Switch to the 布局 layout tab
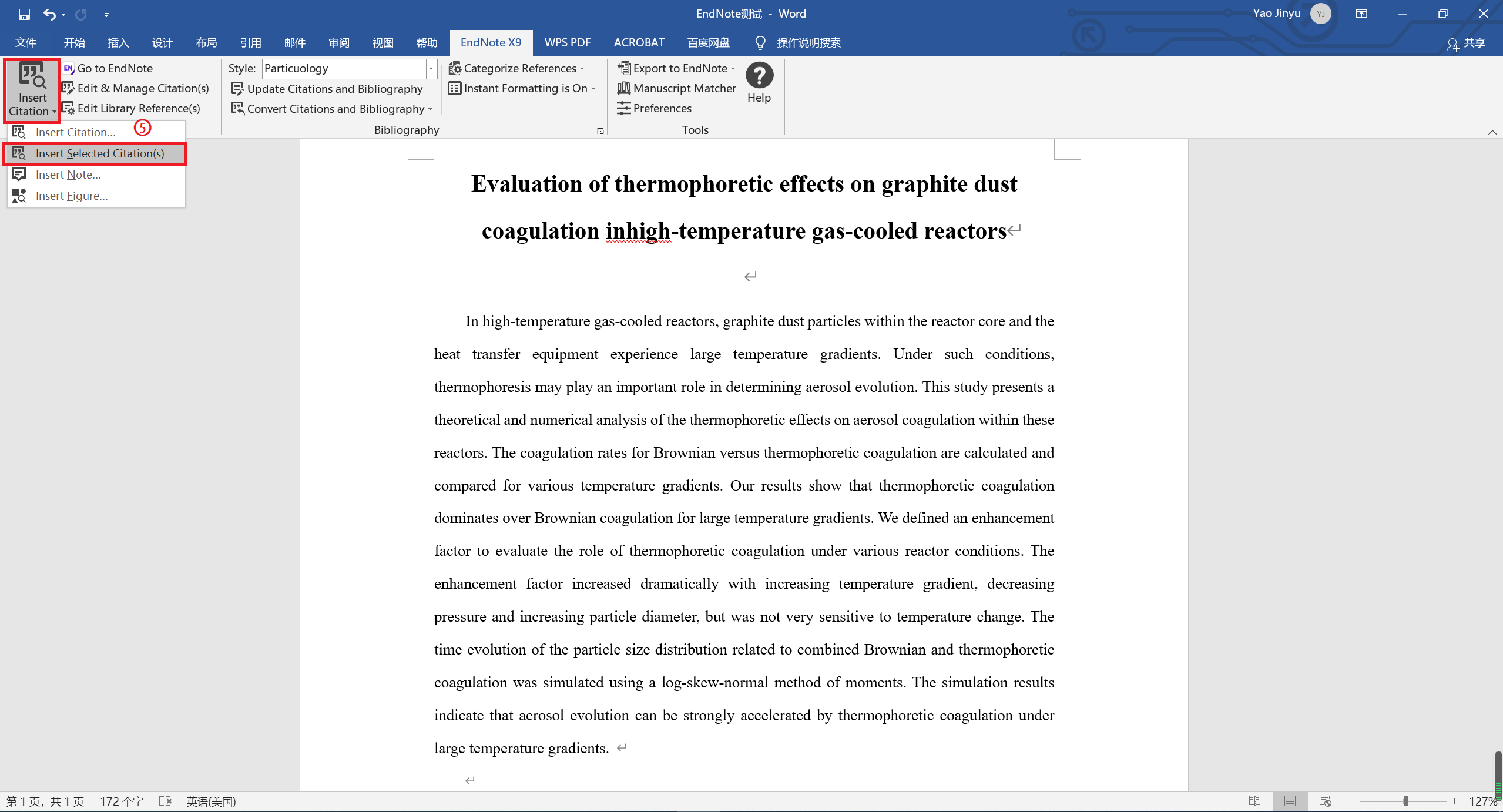 206,43
